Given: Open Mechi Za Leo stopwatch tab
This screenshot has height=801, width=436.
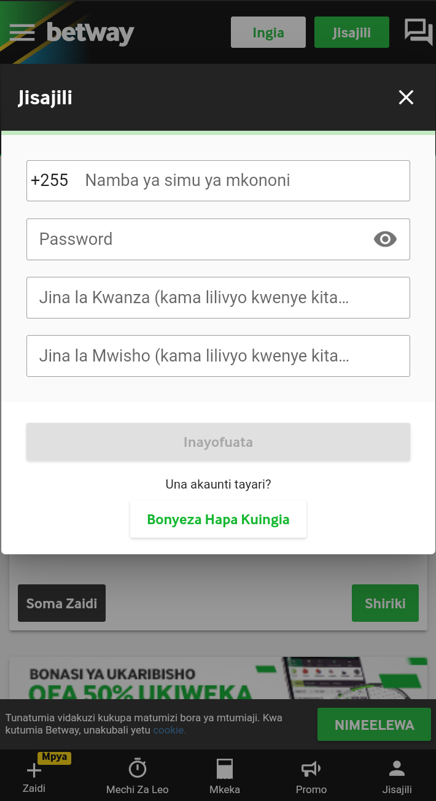Looking at the screenshot, I should [137, 768].
